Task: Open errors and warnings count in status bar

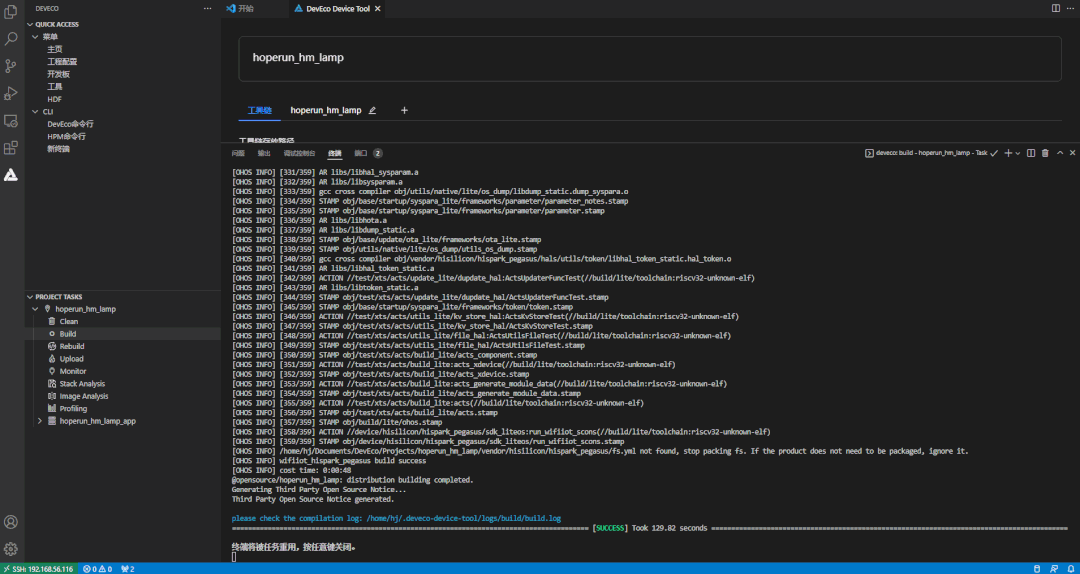Action: [x=97, y=568]
